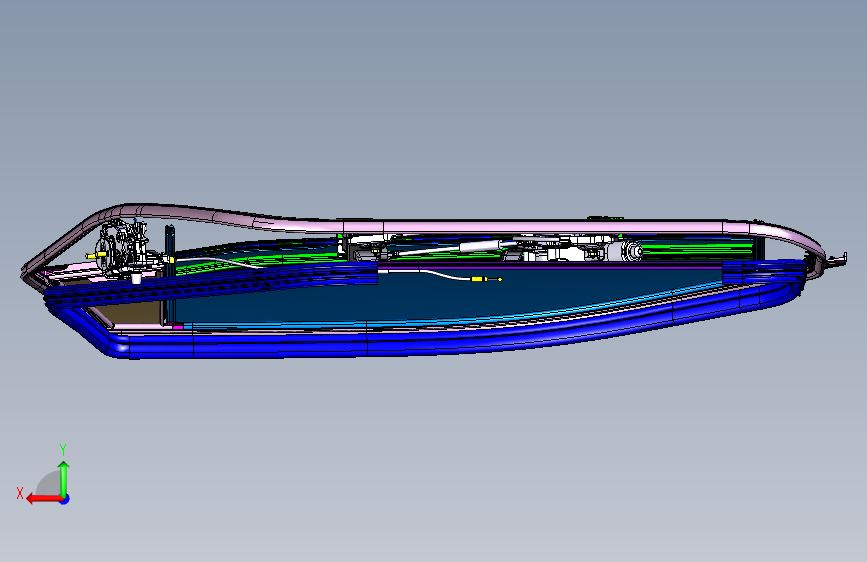Select the gray shaded plane of the axis triad

pos(48,483)
